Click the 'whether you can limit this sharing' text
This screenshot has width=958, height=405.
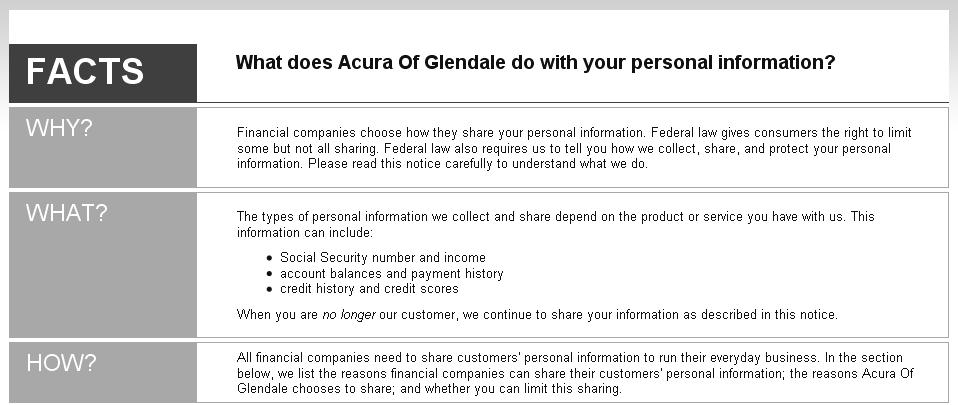point(522,389)
